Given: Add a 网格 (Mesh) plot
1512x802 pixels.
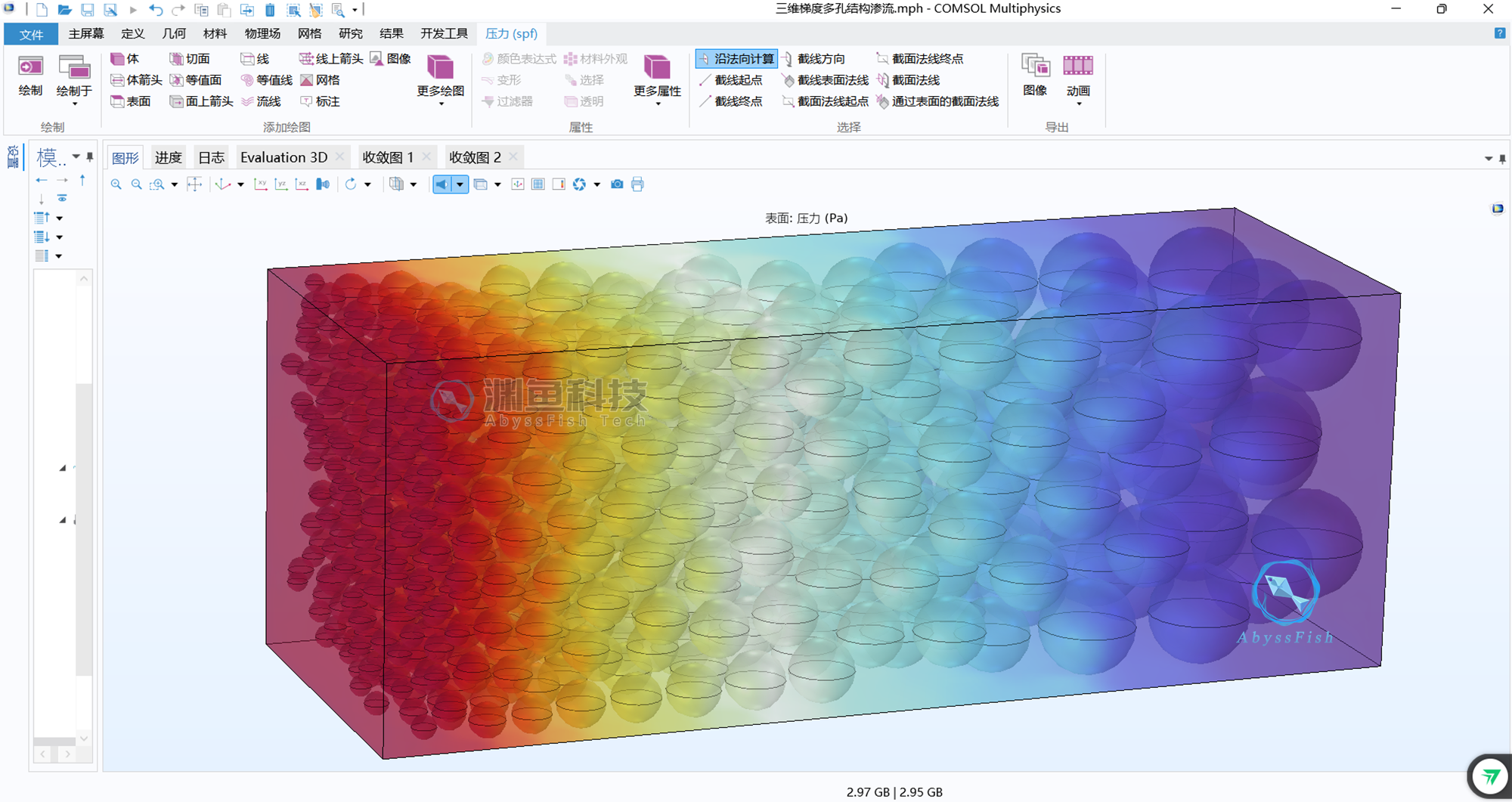Looking at the screenshot, I should click(320, 80).
